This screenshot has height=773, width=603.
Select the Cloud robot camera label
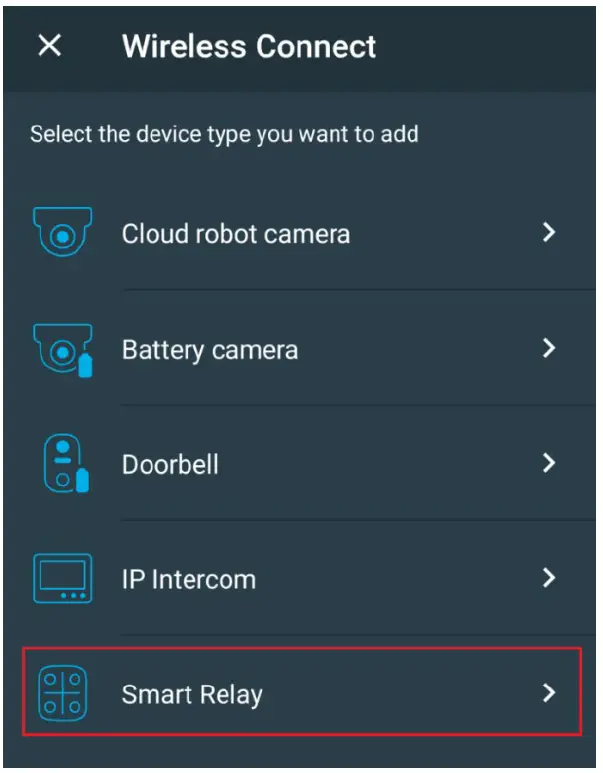click(x=236, y=234)
